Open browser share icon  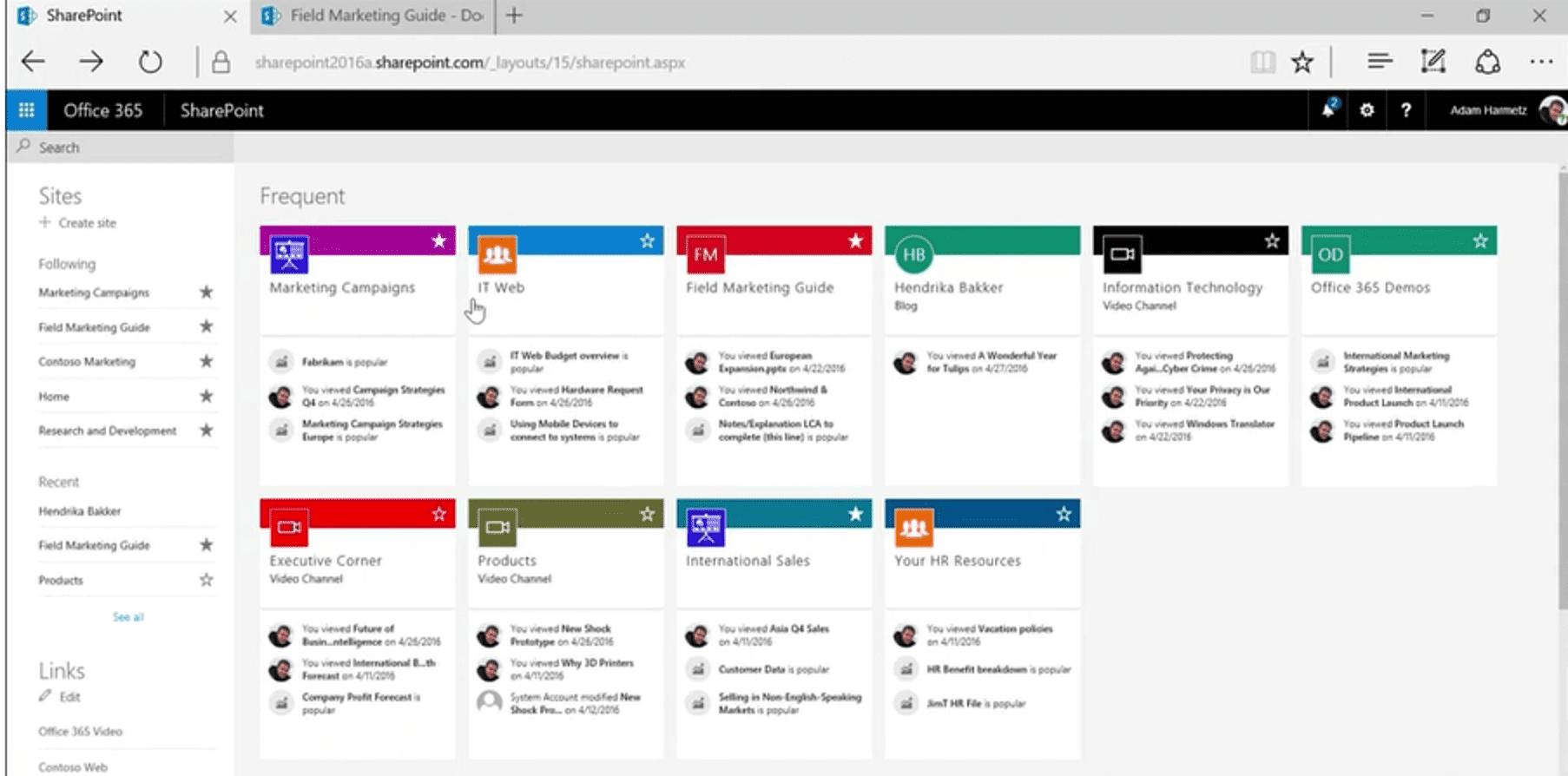pos(1487,62)
